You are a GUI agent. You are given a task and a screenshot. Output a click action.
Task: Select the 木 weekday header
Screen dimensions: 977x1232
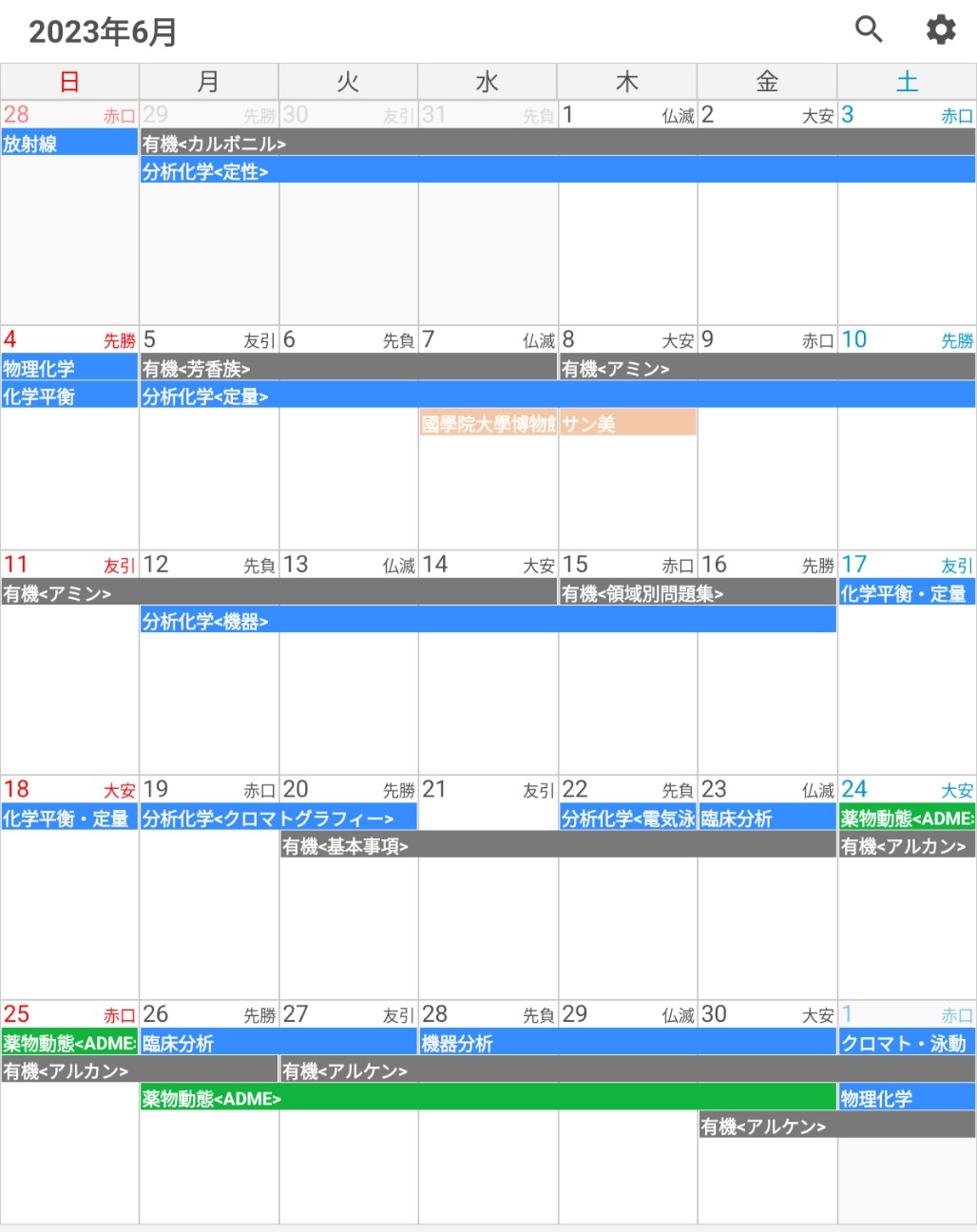(x=628, y=82)
